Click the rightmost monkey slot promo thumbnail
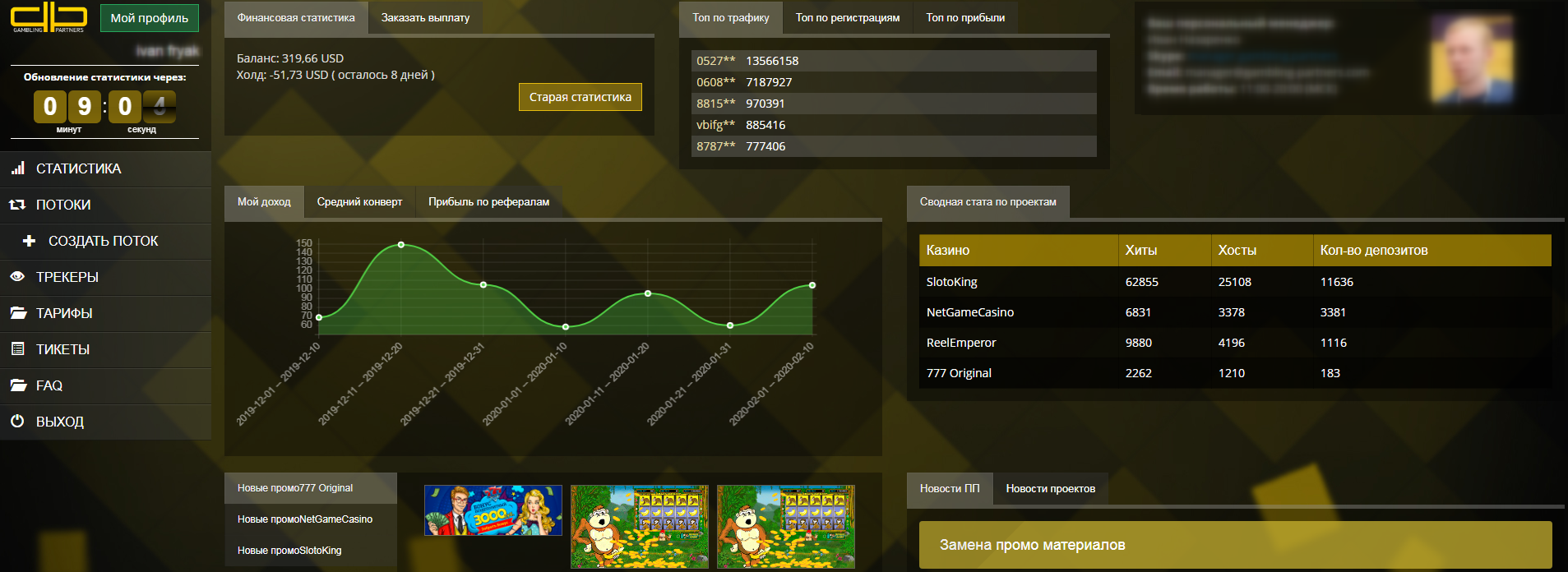 [x=786, y=527]
